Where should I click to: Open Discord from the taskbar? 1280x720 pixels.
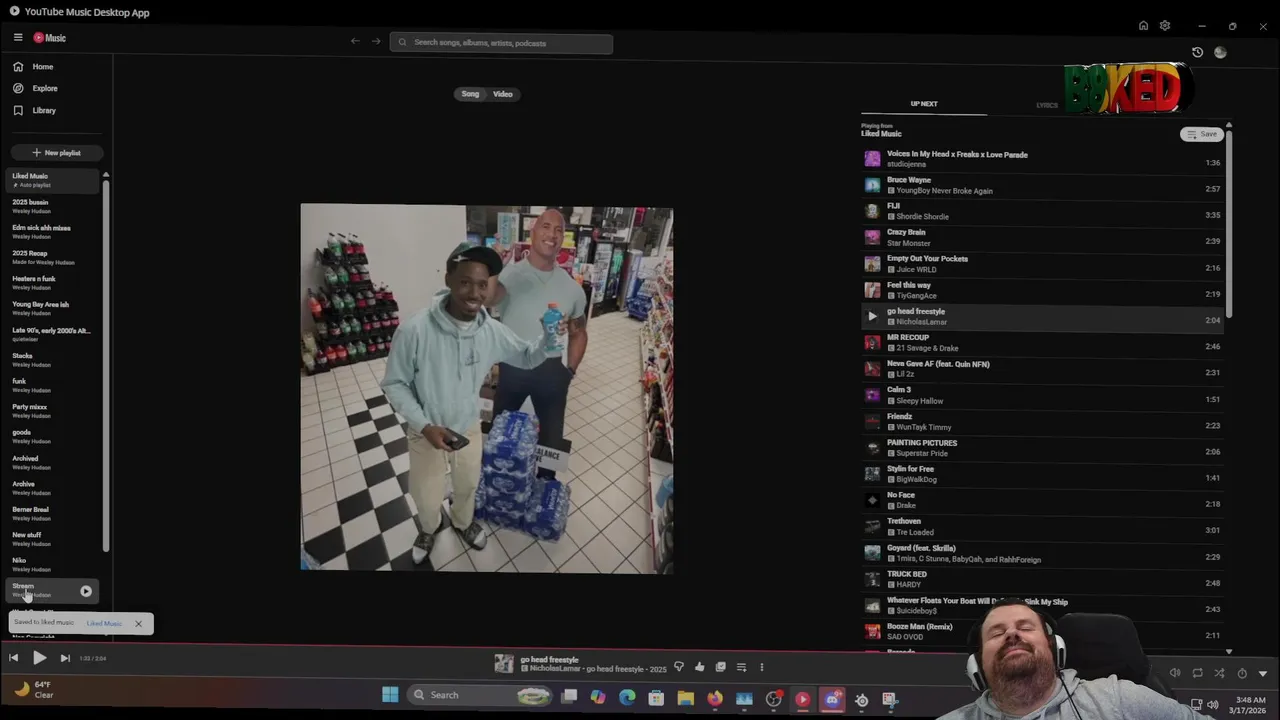pyautogui.click(x=832, y=699)
